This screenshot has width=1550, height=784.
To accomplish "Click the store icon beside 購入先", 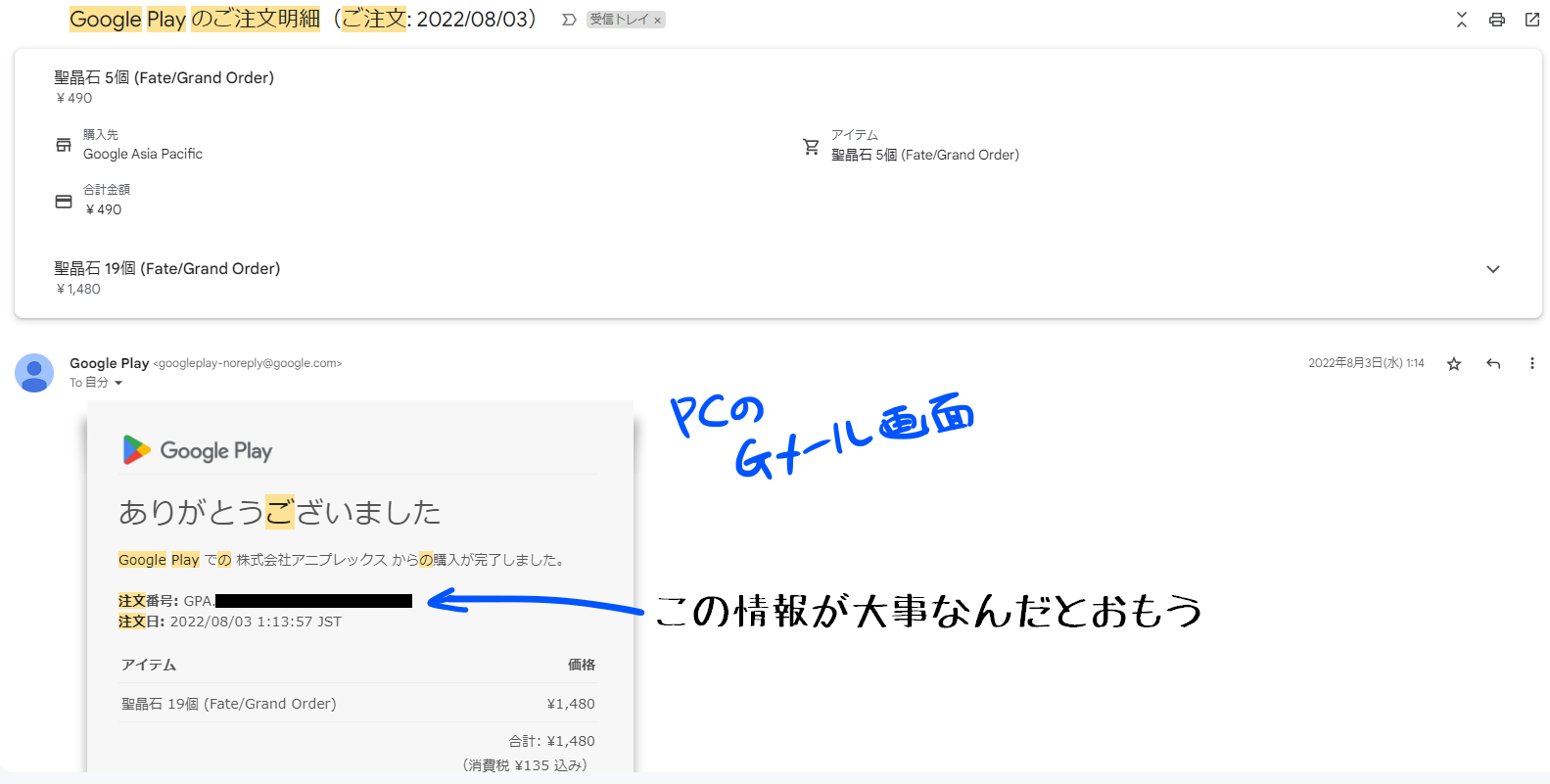I will point(64,145).
